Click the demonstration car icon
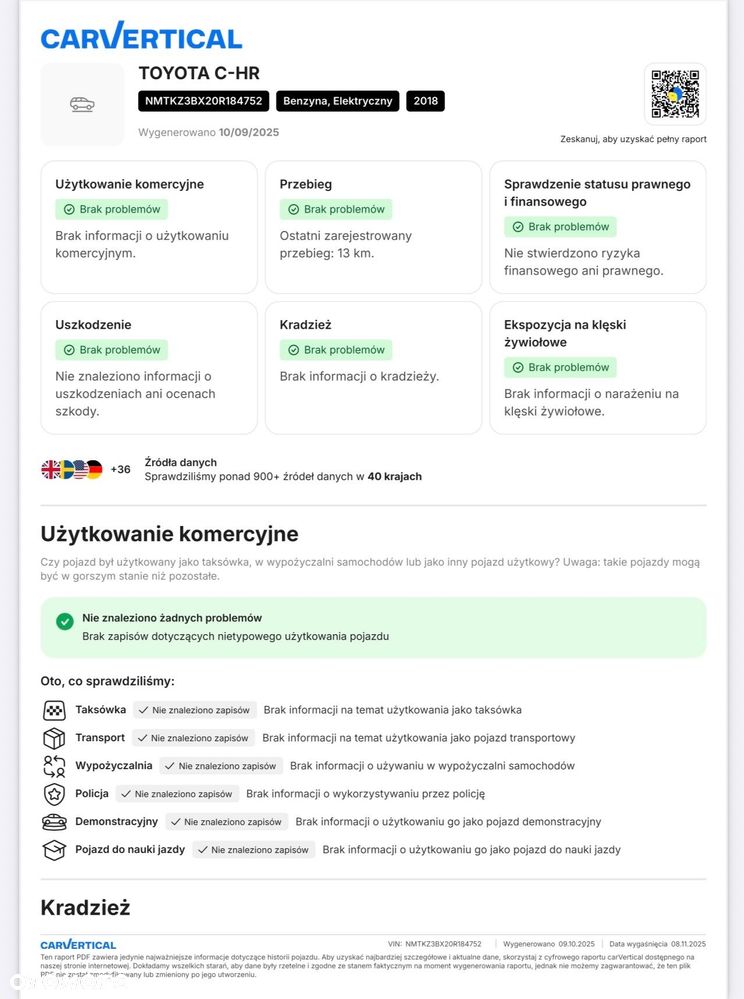 point(54,822)
